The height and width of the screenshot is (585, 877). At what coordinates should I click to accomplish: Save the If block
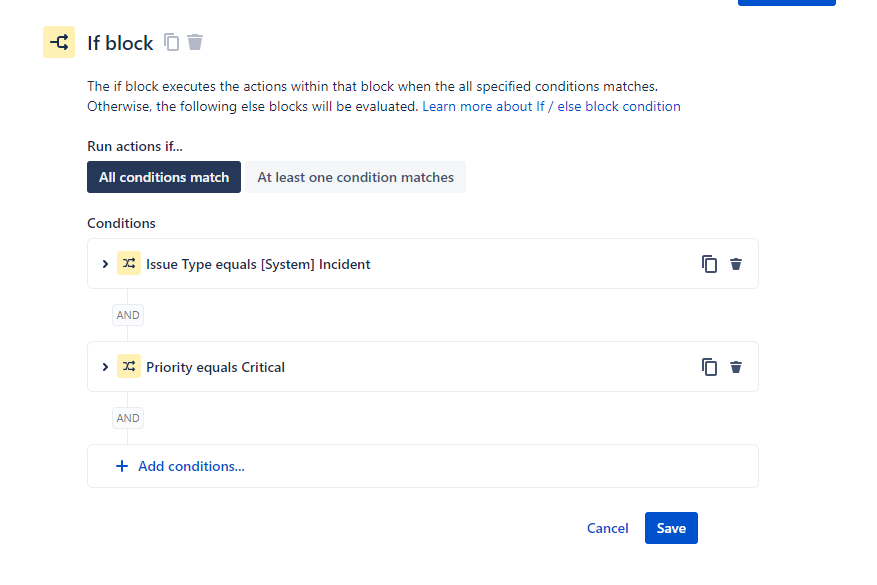(671, 528)
